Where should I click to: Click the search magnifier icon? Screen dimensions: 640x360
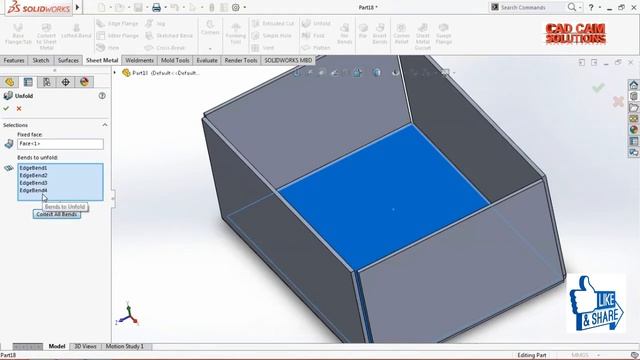[x=572, y=7]
